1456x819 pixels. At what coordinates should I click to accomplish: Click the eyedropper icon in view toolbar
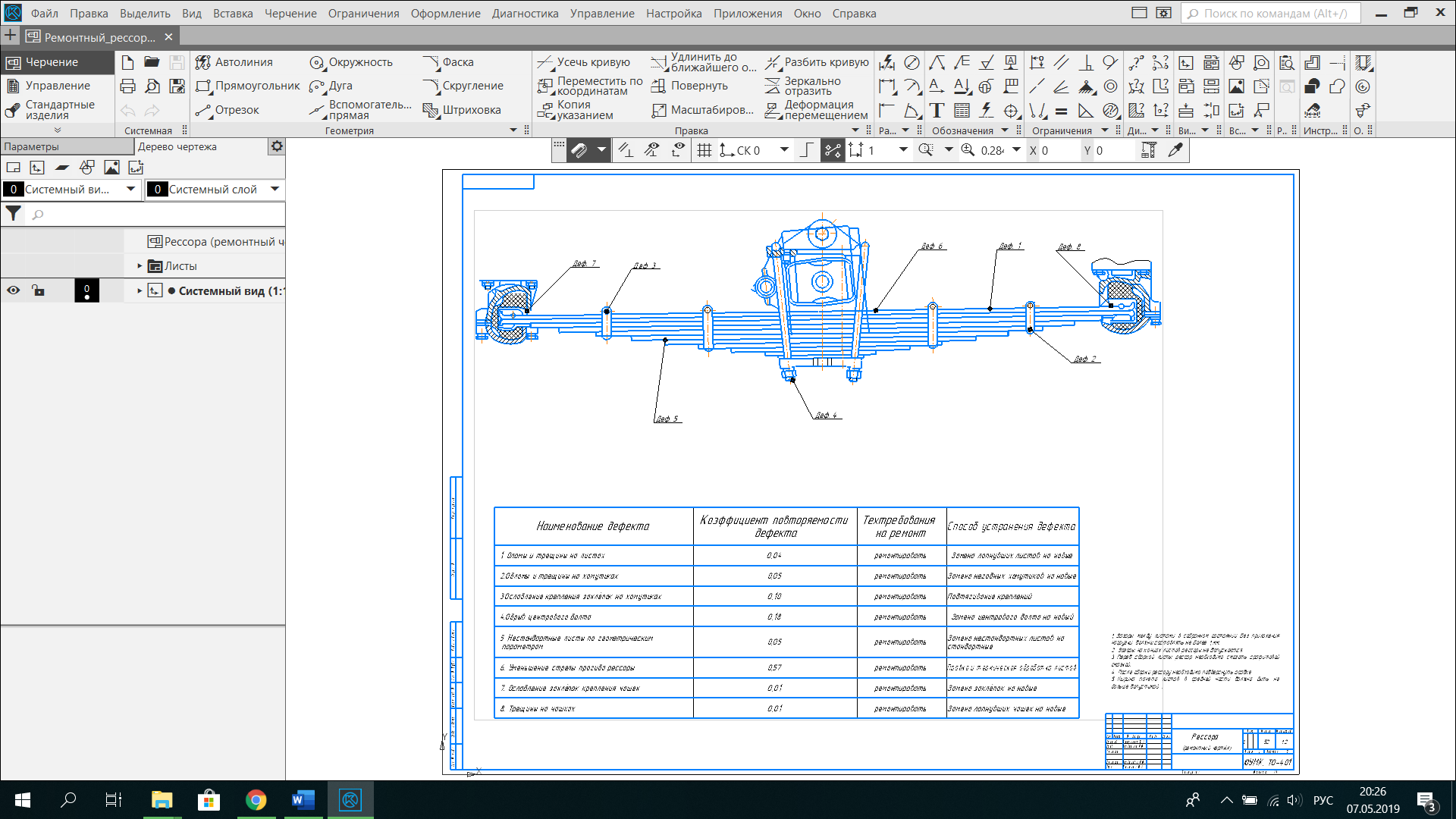click(x=1175, y=150)
